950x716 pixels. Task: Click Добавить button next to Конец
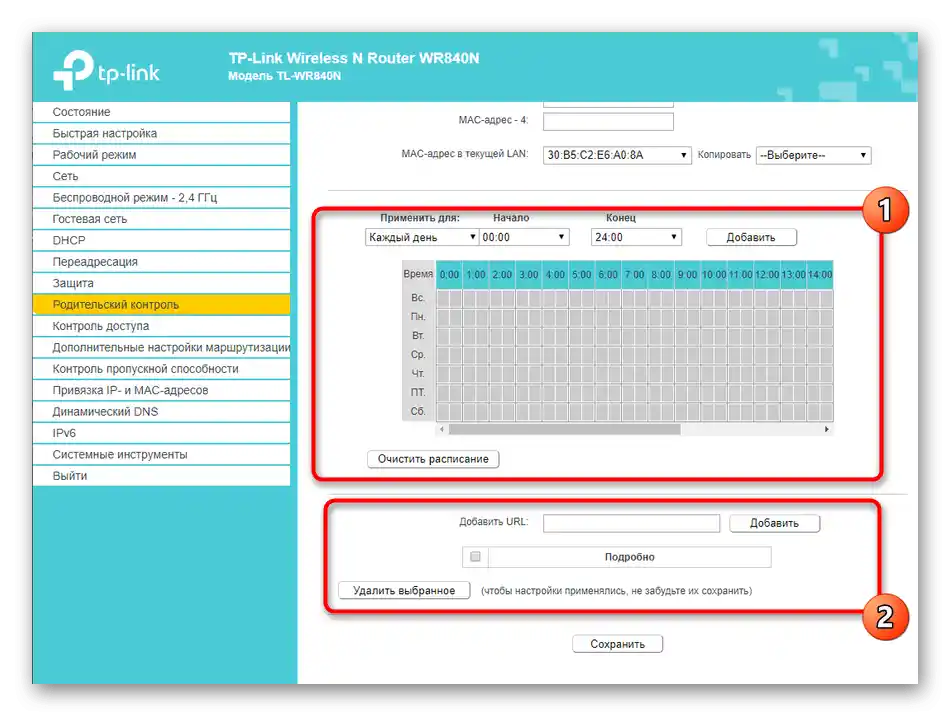click(751, 237)
